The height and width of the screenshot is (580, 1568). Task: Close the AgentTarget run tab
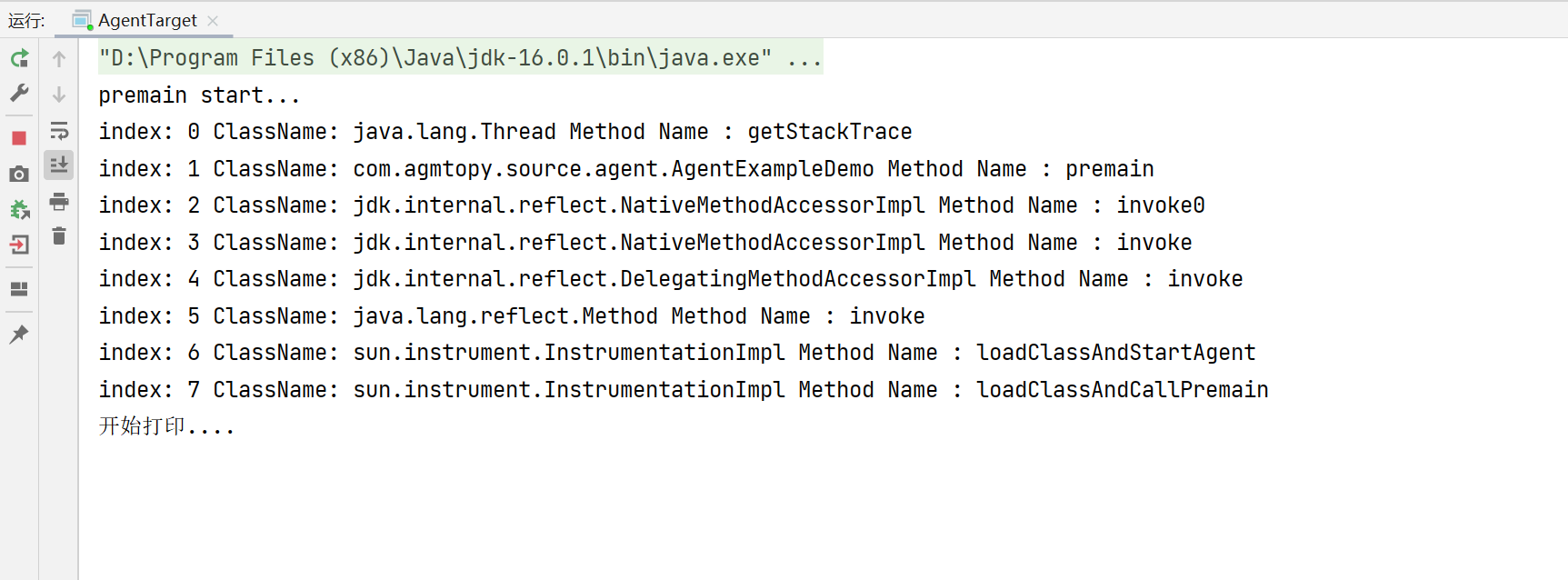(213, 20)
